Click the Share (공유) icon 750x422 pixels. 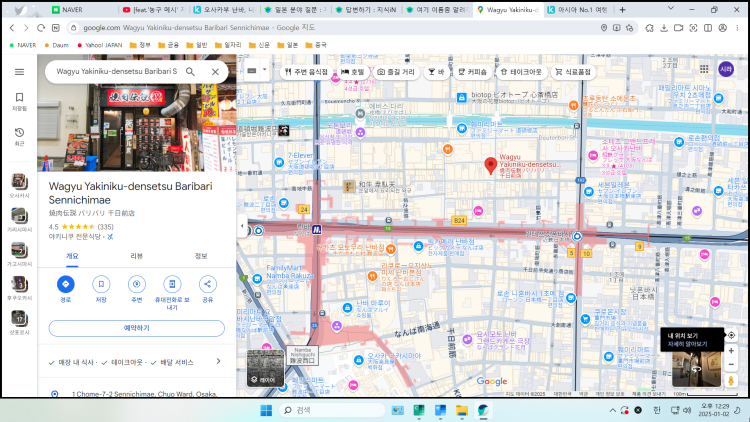(208, 284)
